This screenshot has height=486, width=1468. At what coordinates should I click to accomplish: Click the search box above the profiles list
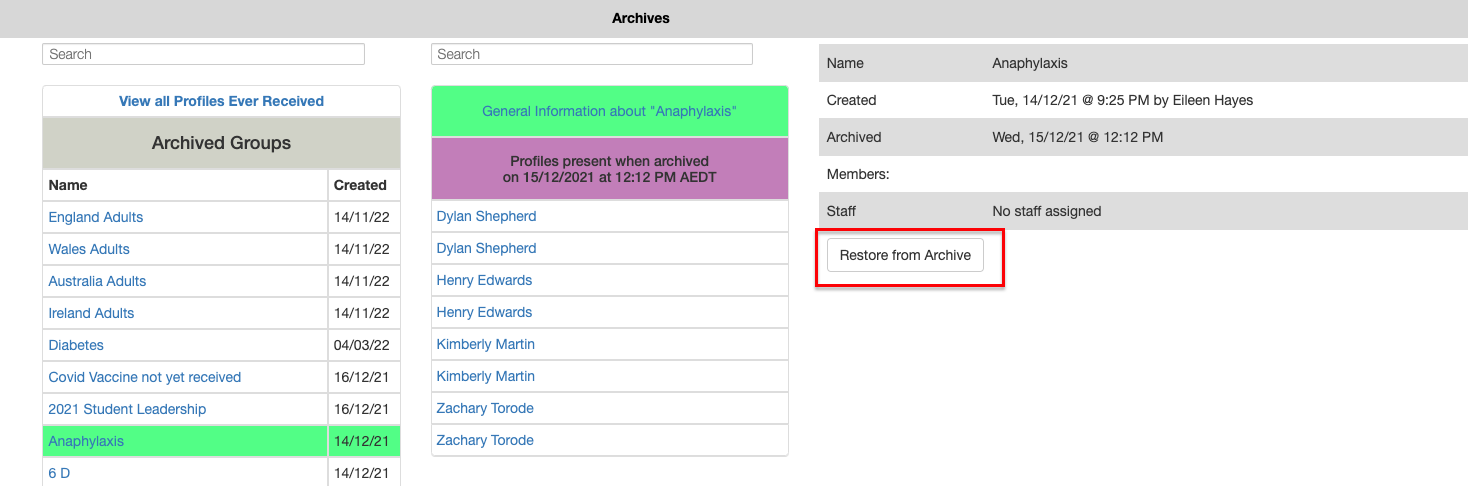click(x=591, y=54)
